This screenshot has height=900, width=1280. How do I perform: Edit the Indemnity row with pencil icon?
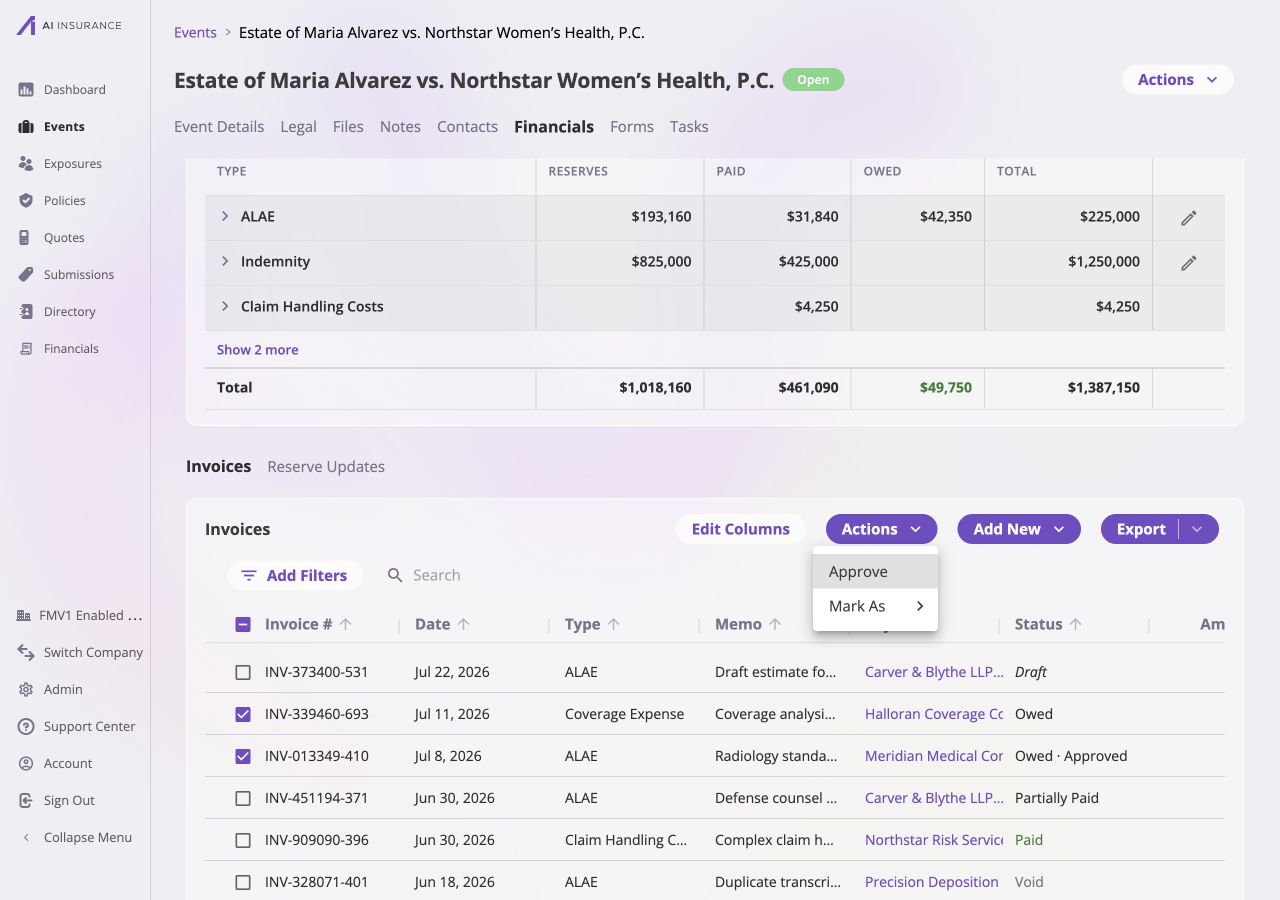point(1189,262)
